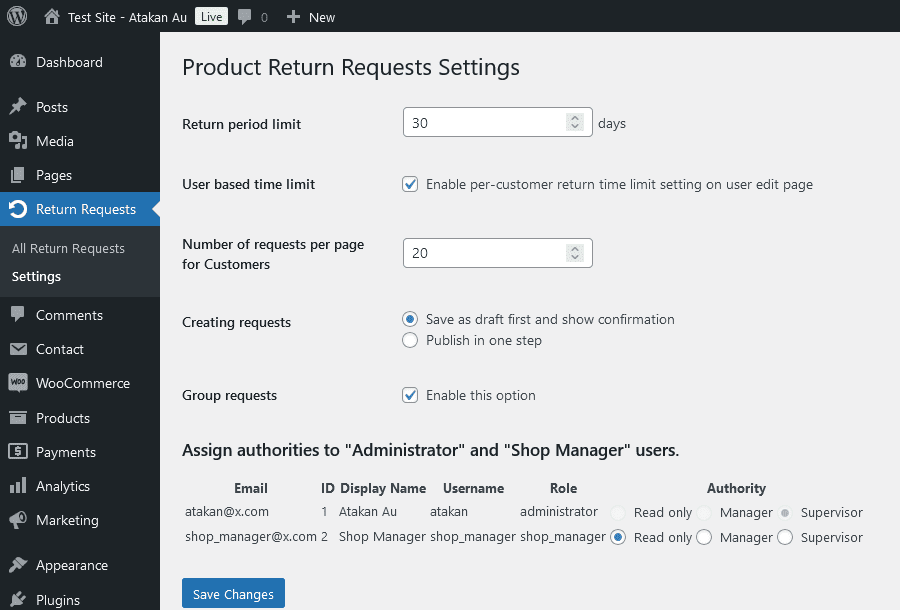The image size is (900, 610).
Task: Click the WordPress logo icon
Action: click(x=17, y=16)
